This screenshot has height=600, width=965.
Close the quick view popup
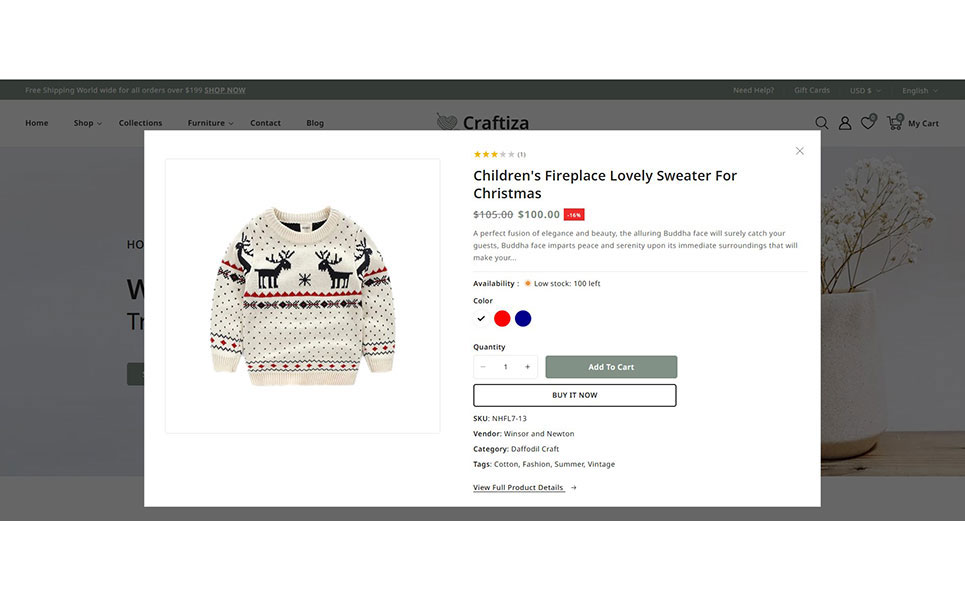click(799, 151)
